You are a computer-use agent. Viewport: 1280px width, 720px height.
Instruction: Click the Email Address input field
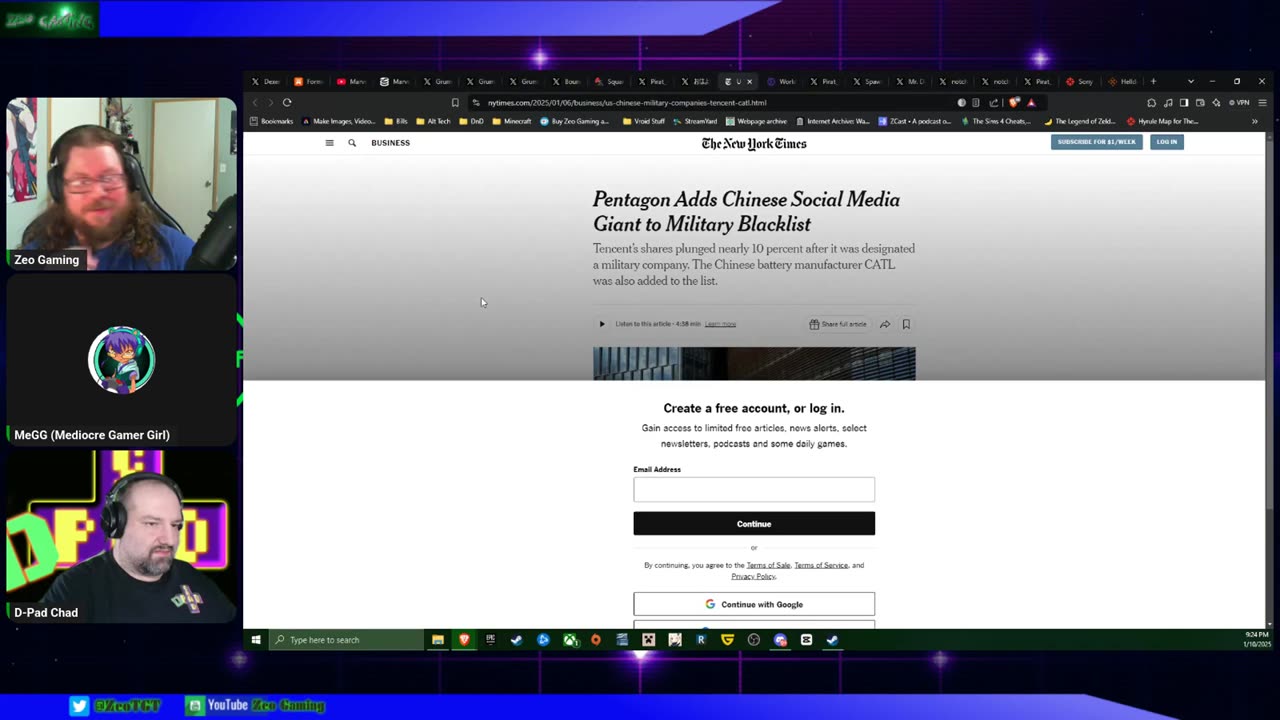click(x=754, y=489)
